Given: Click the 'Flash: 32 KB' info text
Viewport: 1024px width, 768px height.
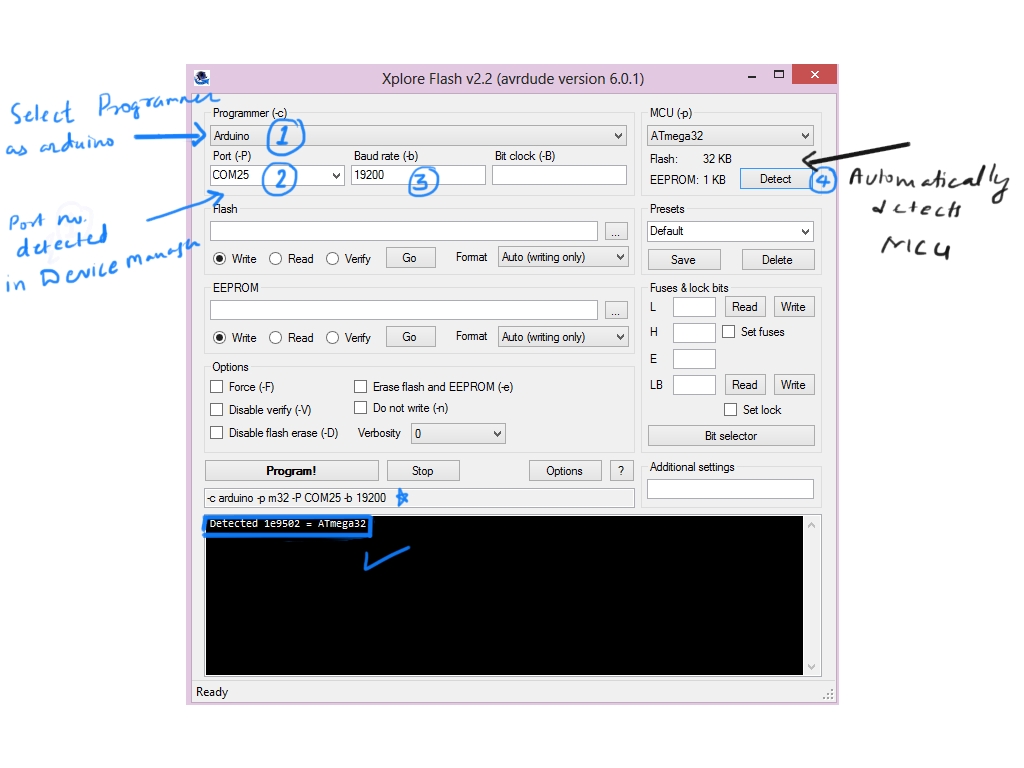Looking at the screenshot, I should coord(690,159).
